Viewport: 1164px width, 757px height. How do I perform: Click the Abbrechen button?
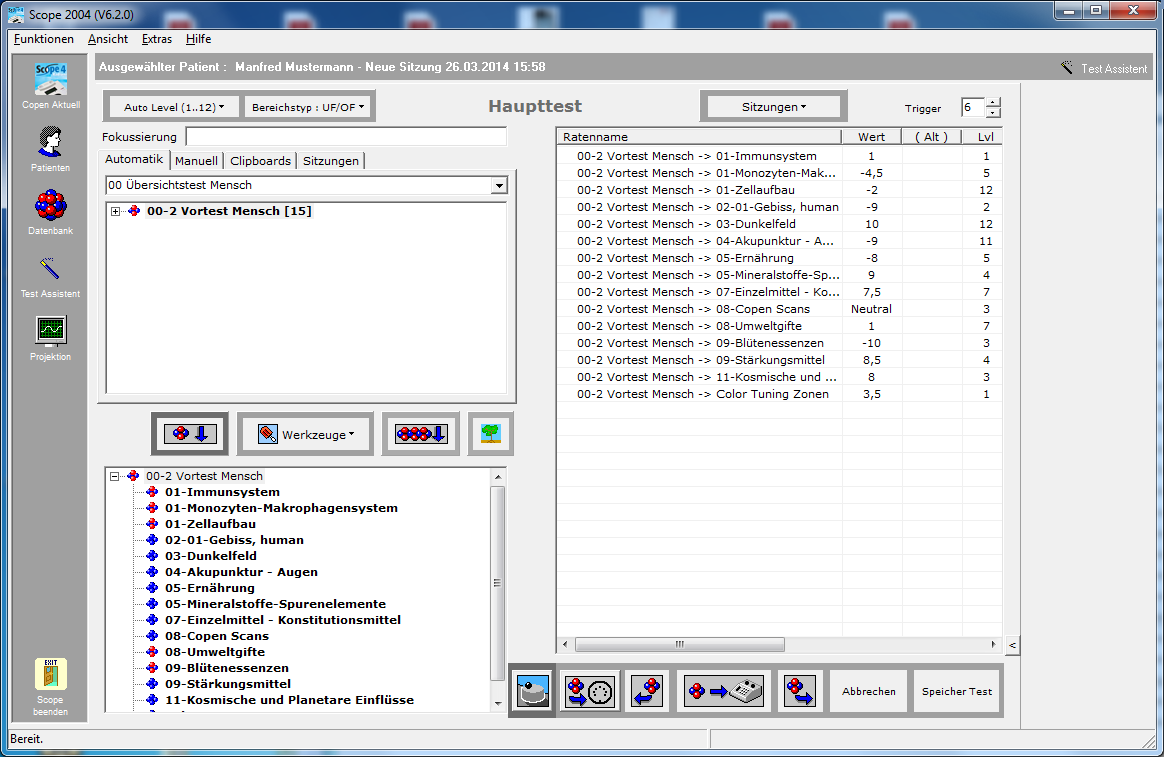click(x=868, y=691)
